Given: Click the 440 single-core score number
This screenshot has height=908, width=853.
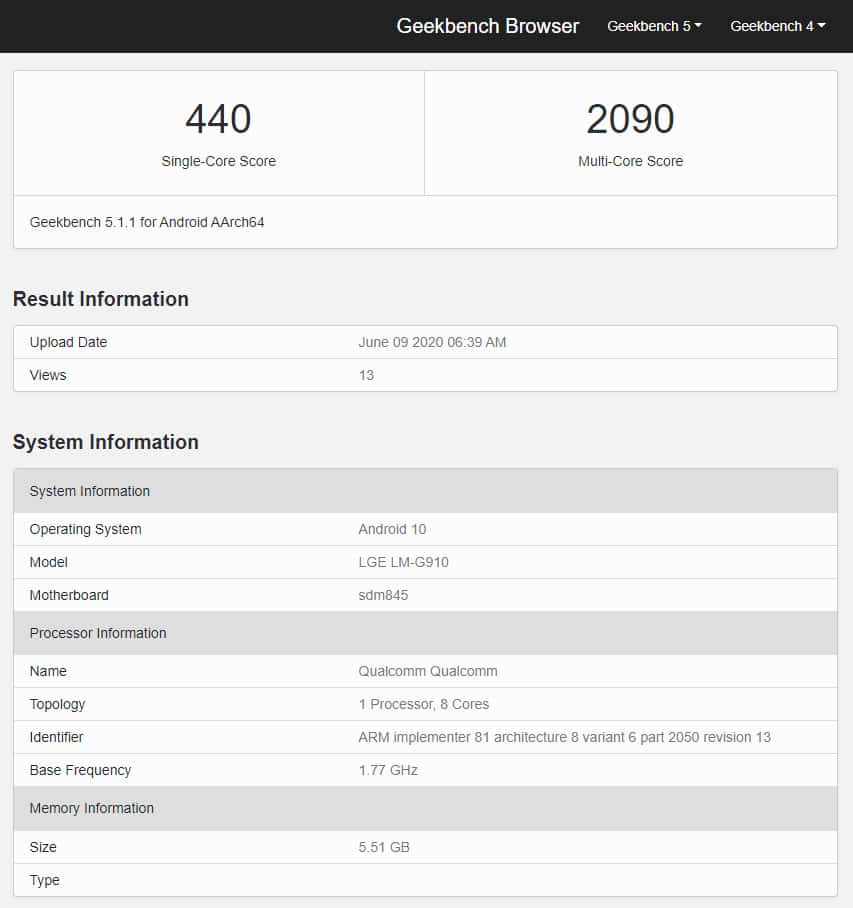Looking at the screenshot, I should 218,119.
